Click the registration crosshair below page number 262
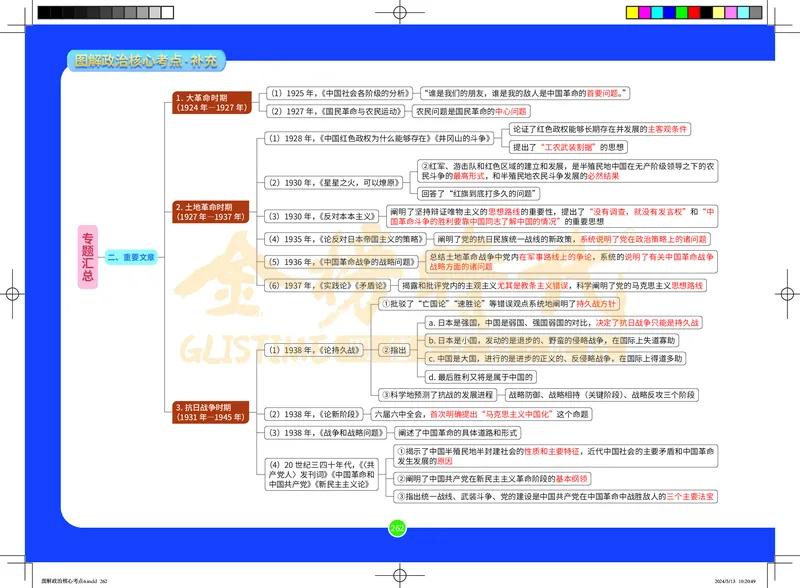 [x=399, y=574]
